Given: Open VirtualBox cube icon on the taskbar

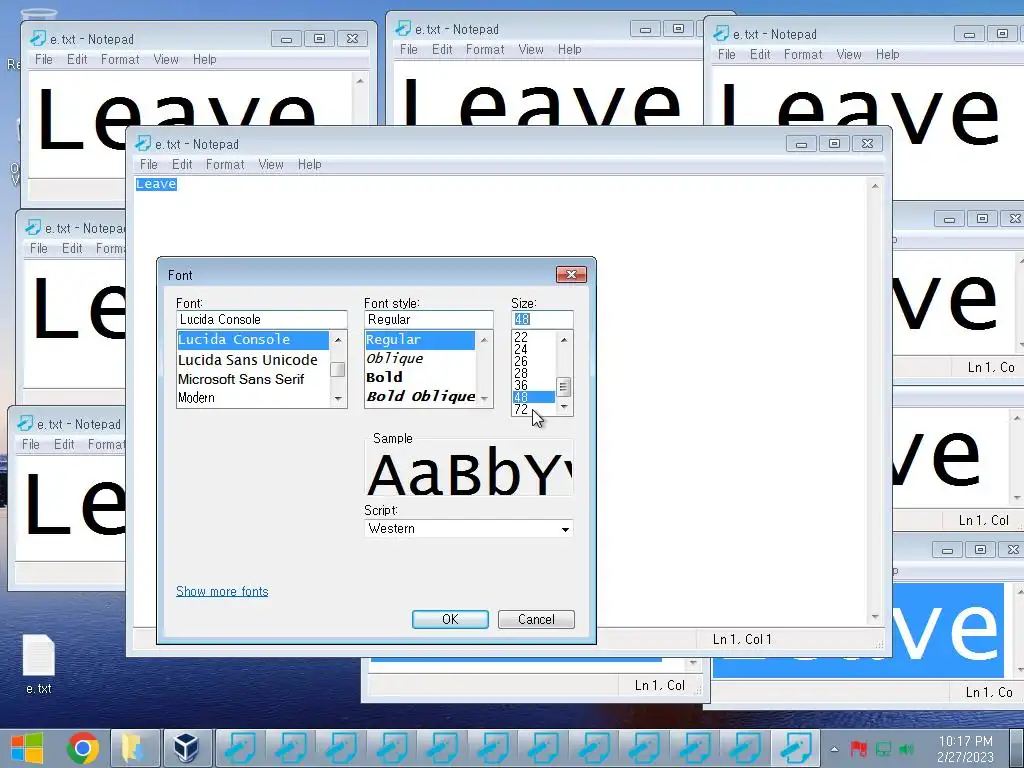Looking at the screenshot, I should click(x=186, y=747).
